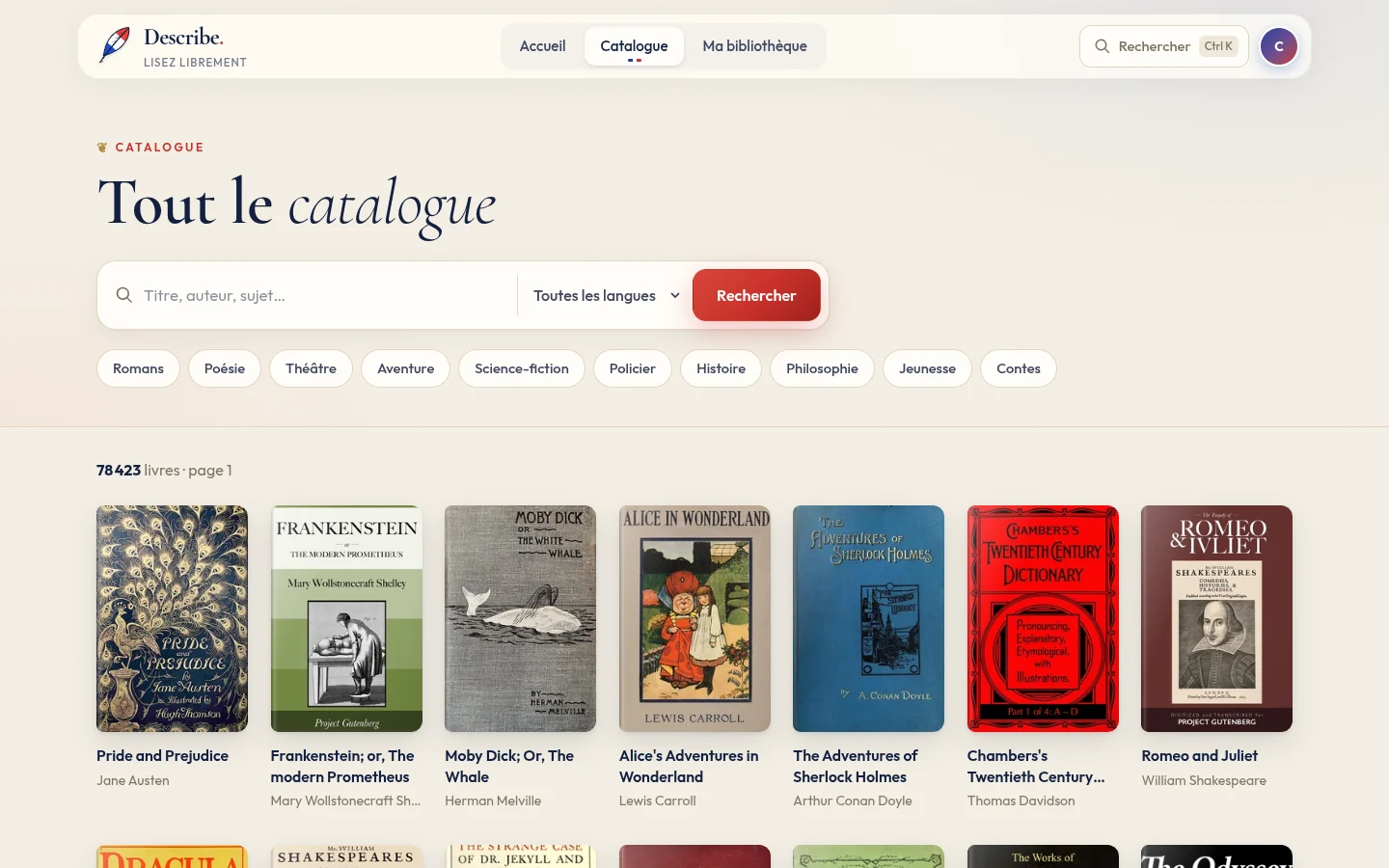This screenshot has width=1389, height=868.
Task: Open the Chambers's Twentieth Century Dictionary cover
Action: (x=1043, y=618)
